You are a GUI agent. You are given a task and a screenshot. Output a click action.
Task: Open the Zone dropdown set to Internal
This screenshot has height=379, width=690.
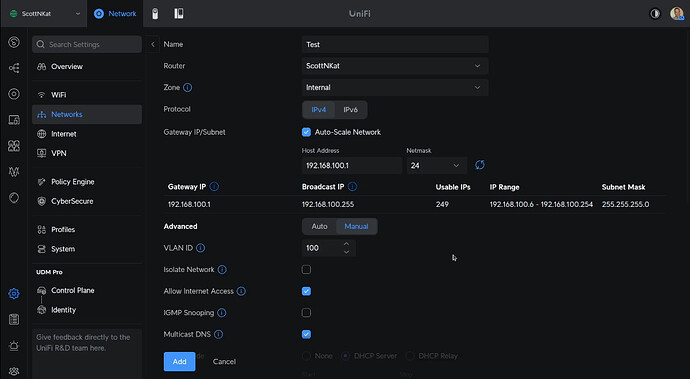pyautogui.click(x=395, y=88)
